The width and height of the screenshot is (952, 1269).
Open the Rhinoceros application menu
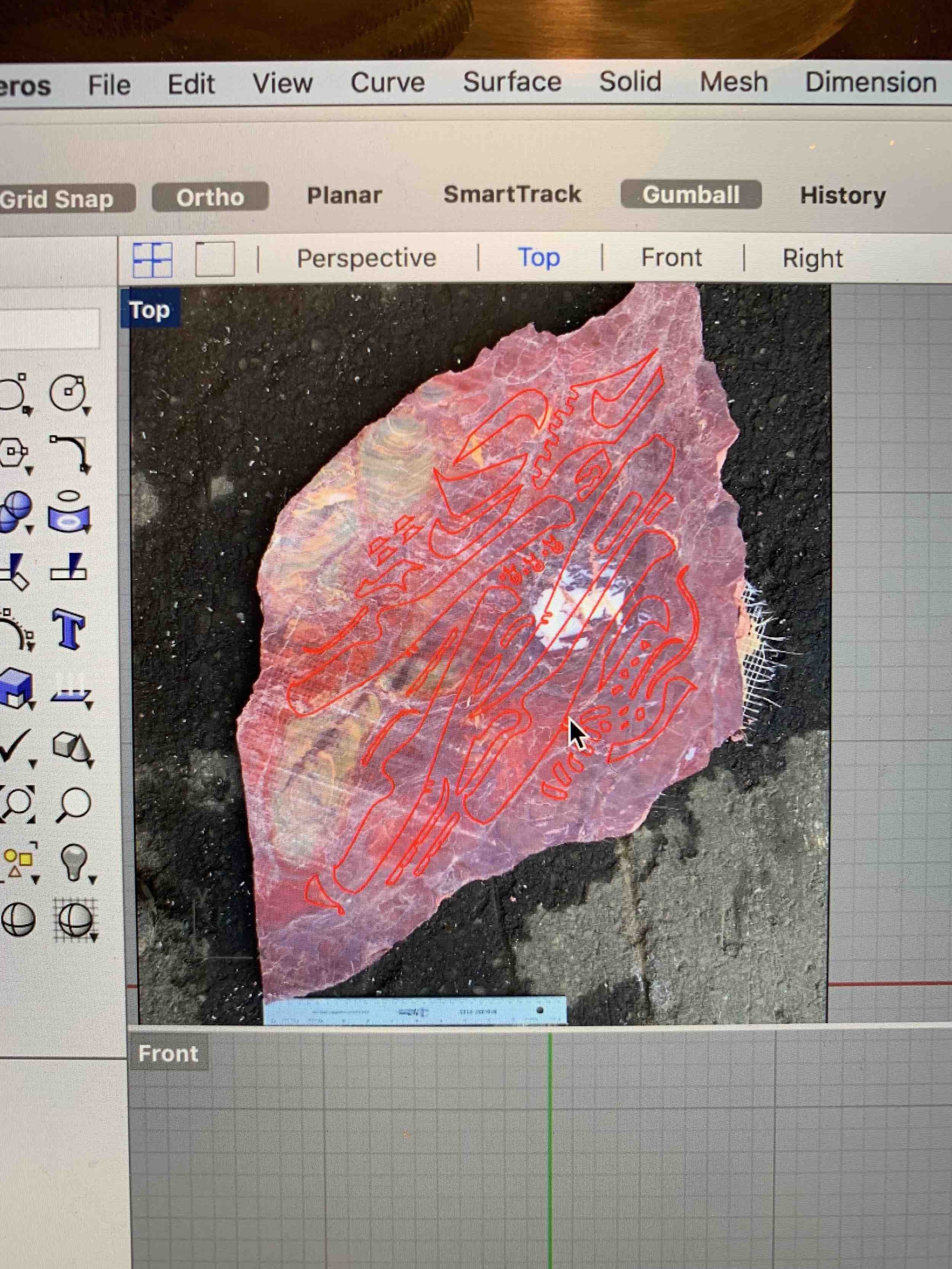[25, 87]
